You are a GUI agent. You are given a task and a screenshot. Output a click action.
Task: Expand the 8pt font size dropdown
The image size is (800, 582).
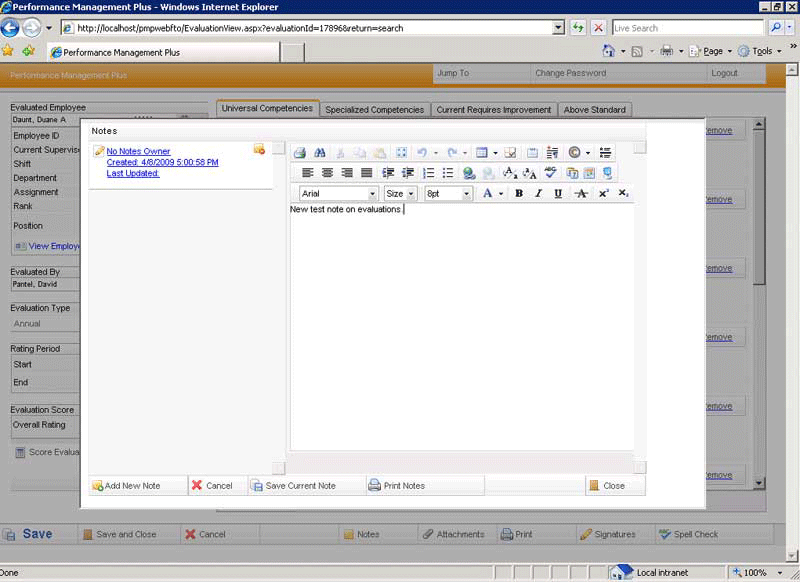click(x=466, y=193)
